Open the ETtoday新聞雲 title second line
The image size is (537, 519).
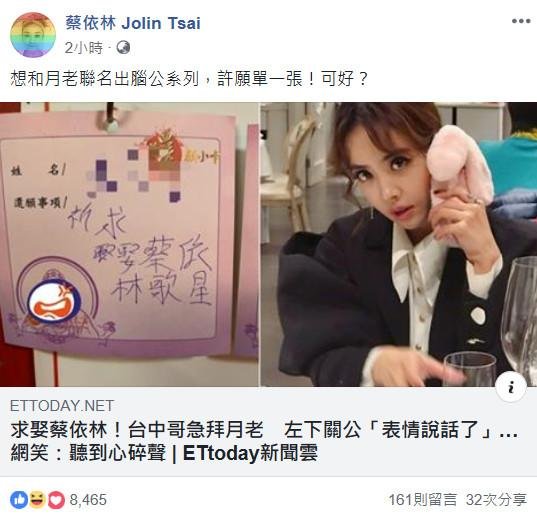164,453
